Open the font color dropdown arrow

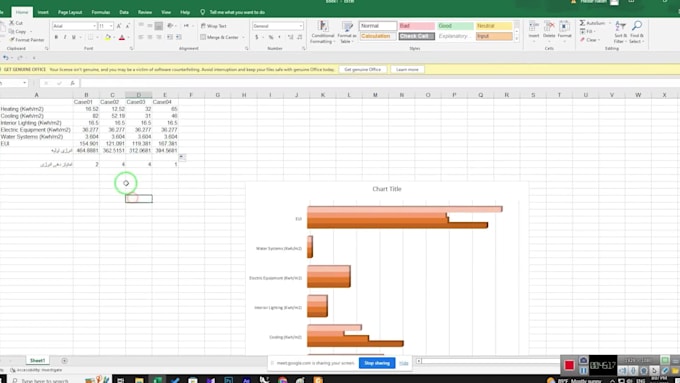128,37
